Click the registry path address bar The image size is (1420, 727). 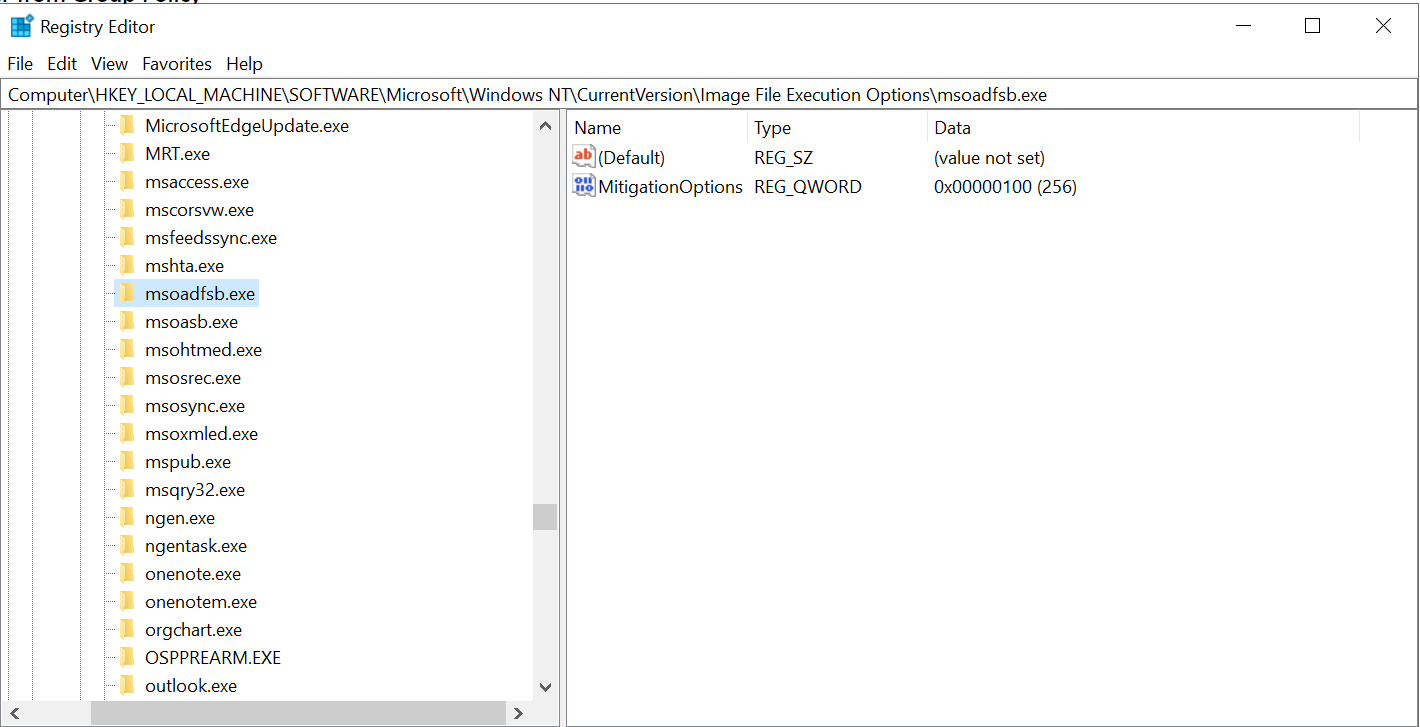pos(709,95)
